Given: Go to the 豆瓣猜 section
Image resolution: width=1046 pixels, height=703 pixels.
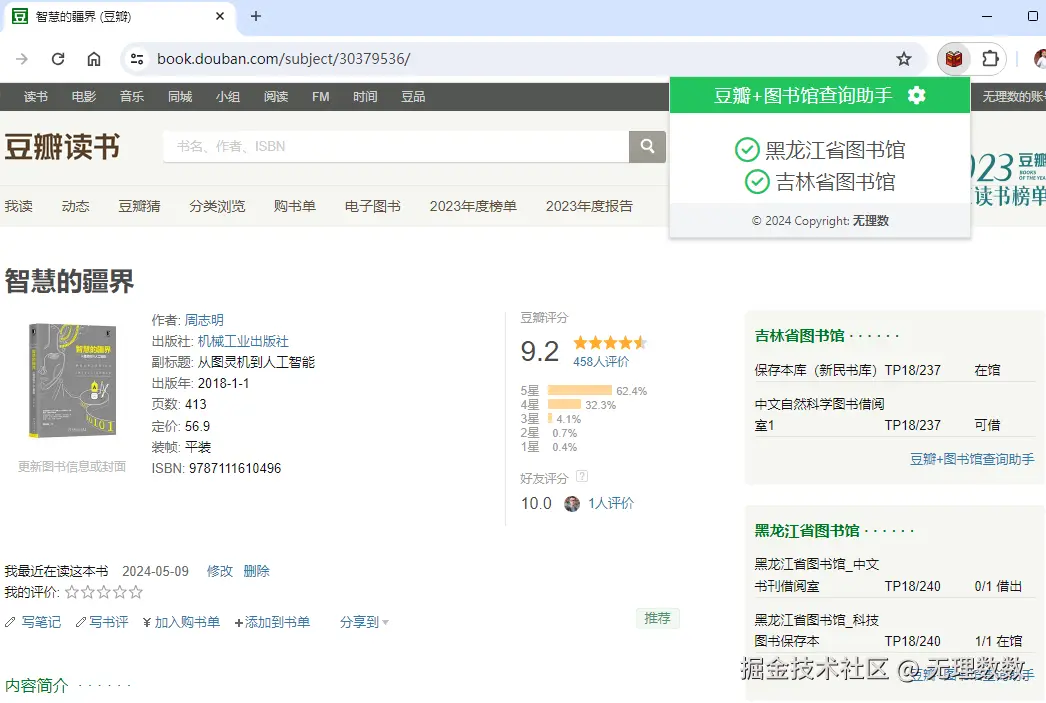Looking at the screenshot, I should click(x=139, y=206).
